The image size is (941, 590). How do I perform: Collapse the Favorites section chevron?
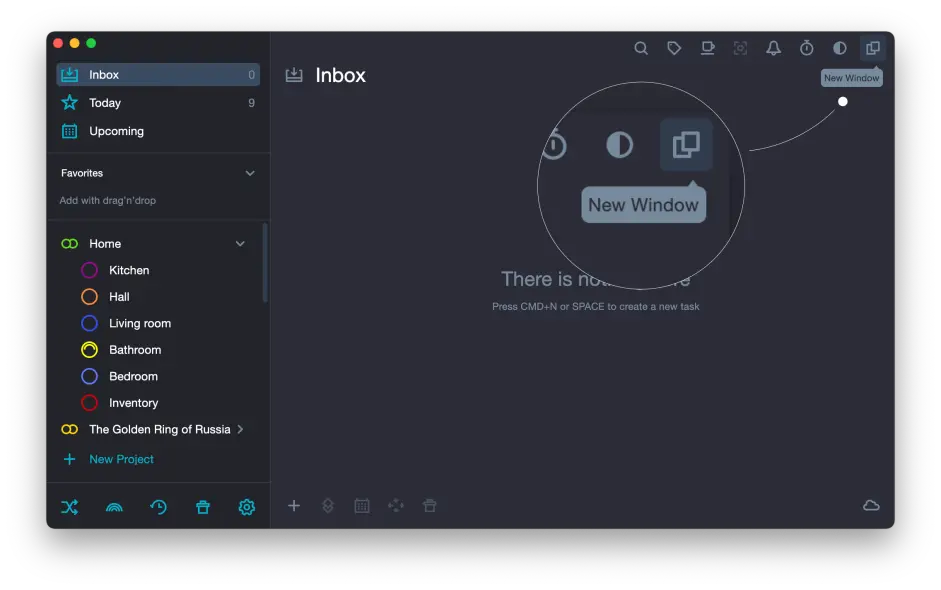(250, 173)
